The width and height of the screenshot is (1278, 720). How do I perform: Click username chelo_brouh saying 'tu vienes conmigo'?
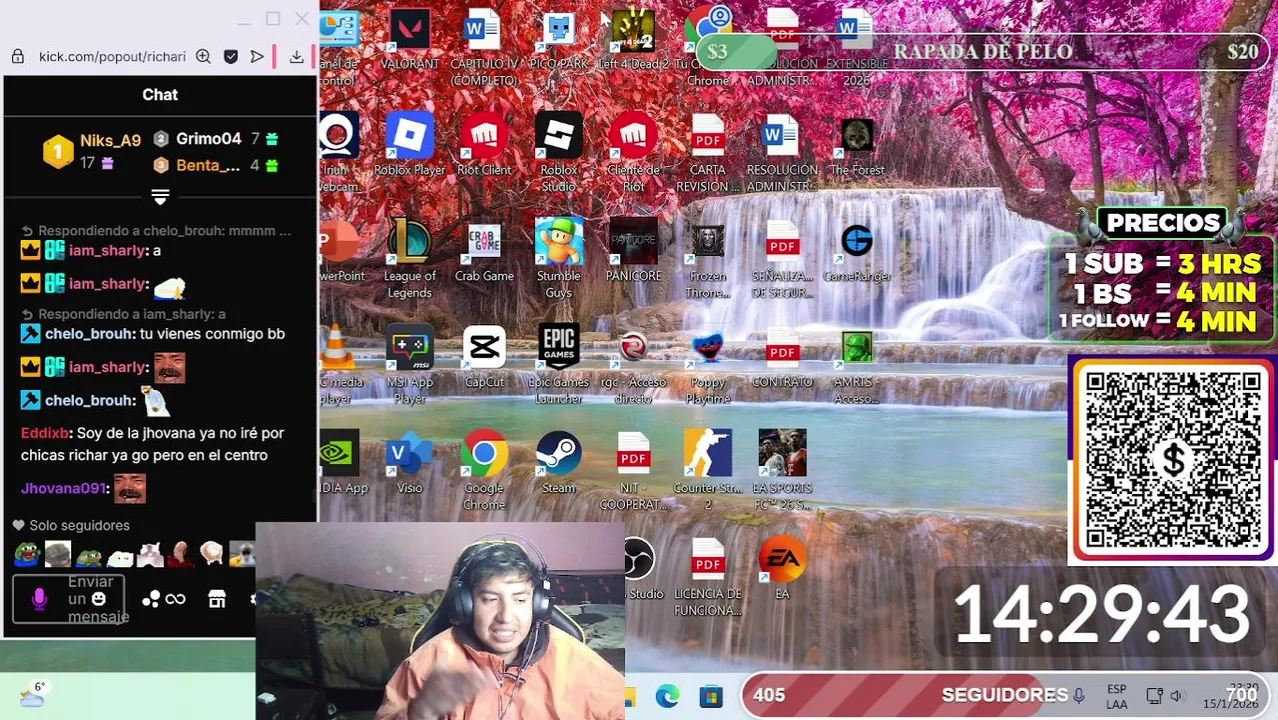pos(90,334)
